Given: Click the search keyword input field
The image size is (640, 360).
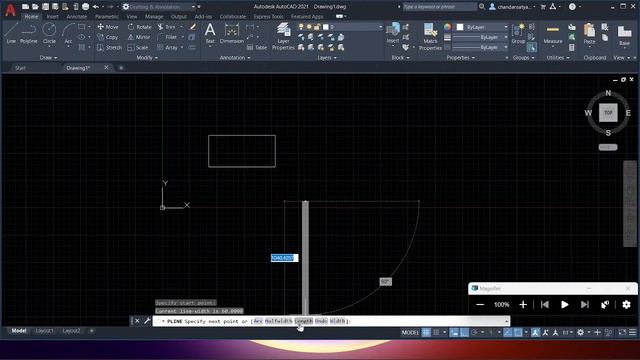Looking at the screenshot, I should click(x=439, y=7).
